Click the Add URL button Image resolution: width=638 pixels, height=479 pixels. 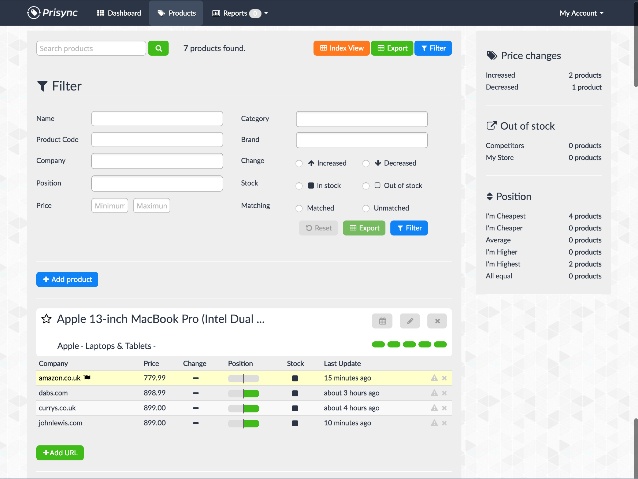pos(60,453)
